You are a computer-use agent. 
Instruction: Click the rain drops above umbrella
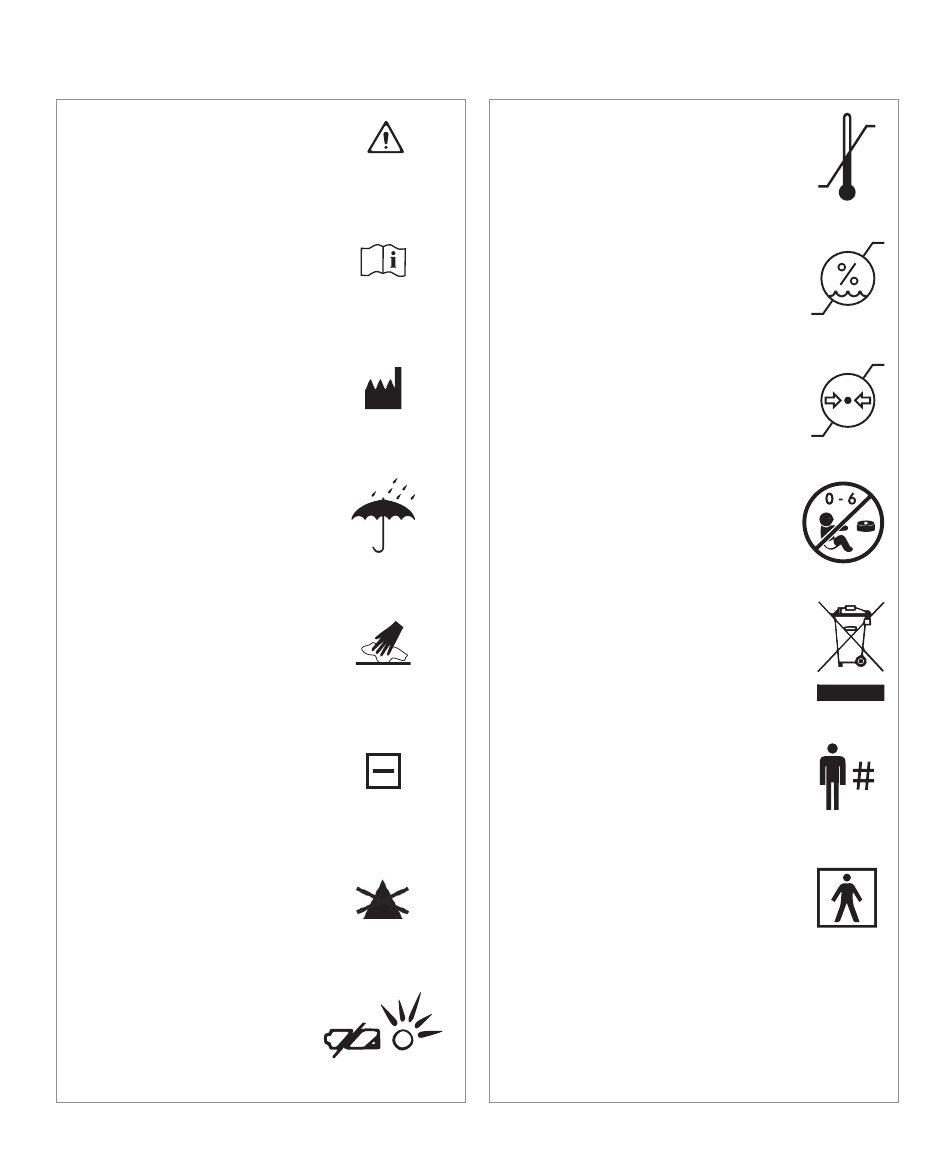(393, 489)
